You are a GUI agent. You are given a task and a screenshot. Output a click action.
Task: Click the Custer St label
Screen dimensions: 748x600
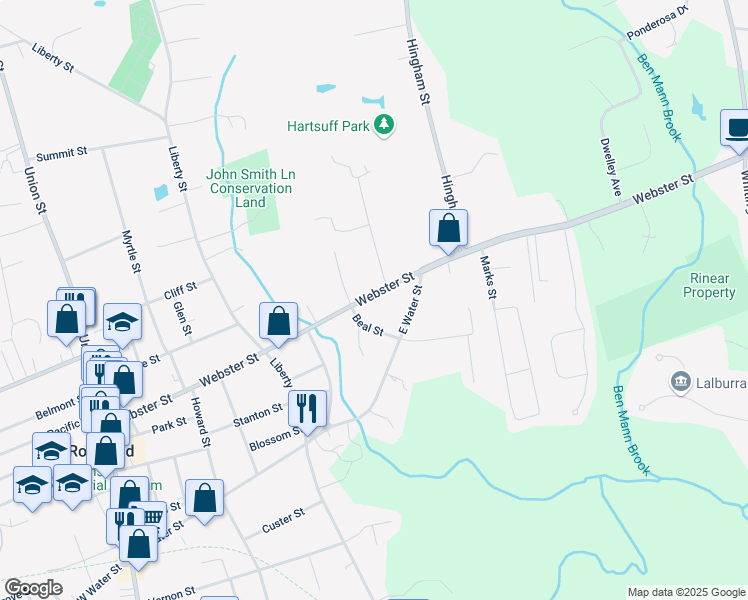coord(283,520)
